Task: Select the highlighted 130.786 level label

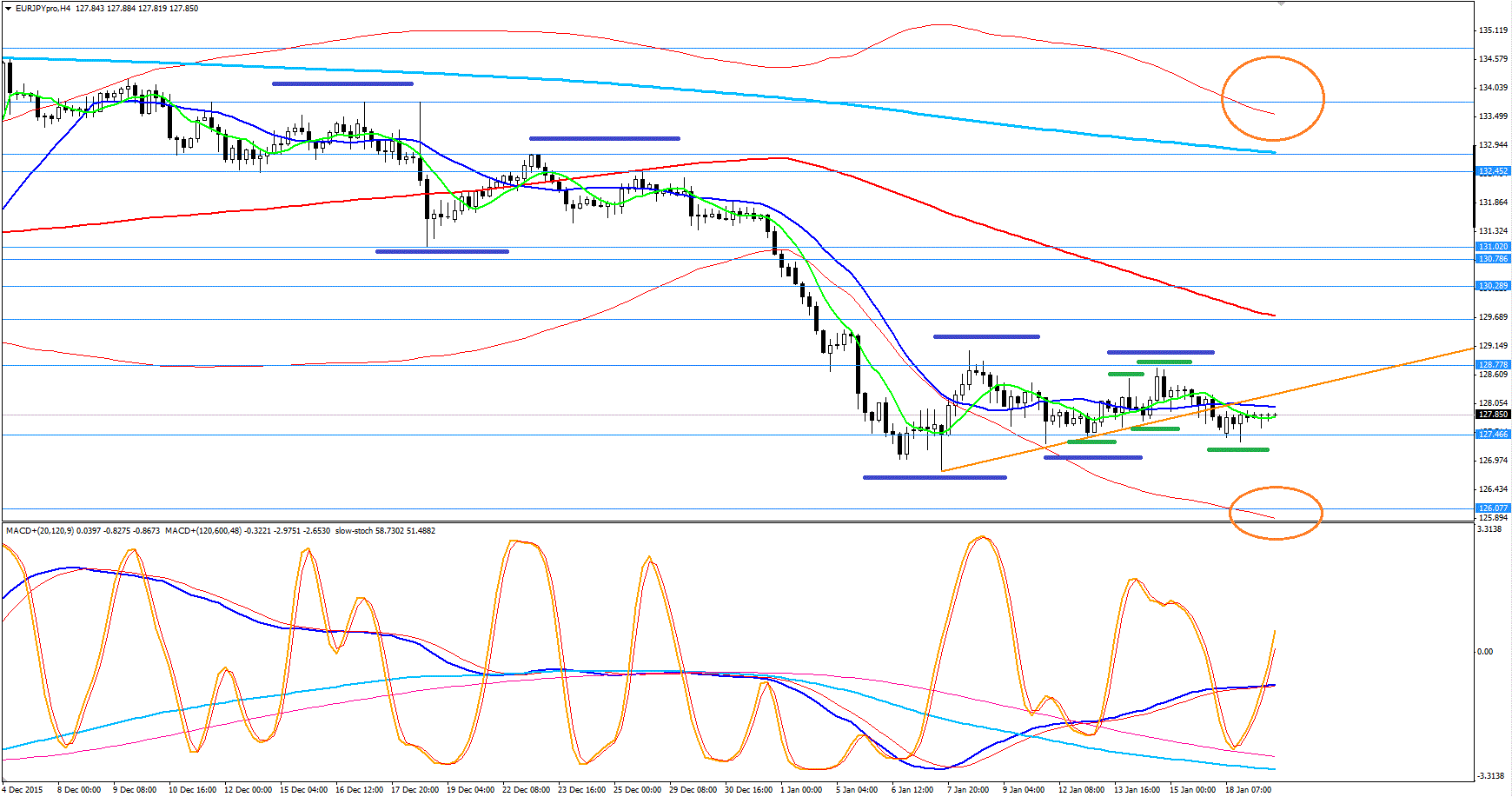Action: (1493, 259)
